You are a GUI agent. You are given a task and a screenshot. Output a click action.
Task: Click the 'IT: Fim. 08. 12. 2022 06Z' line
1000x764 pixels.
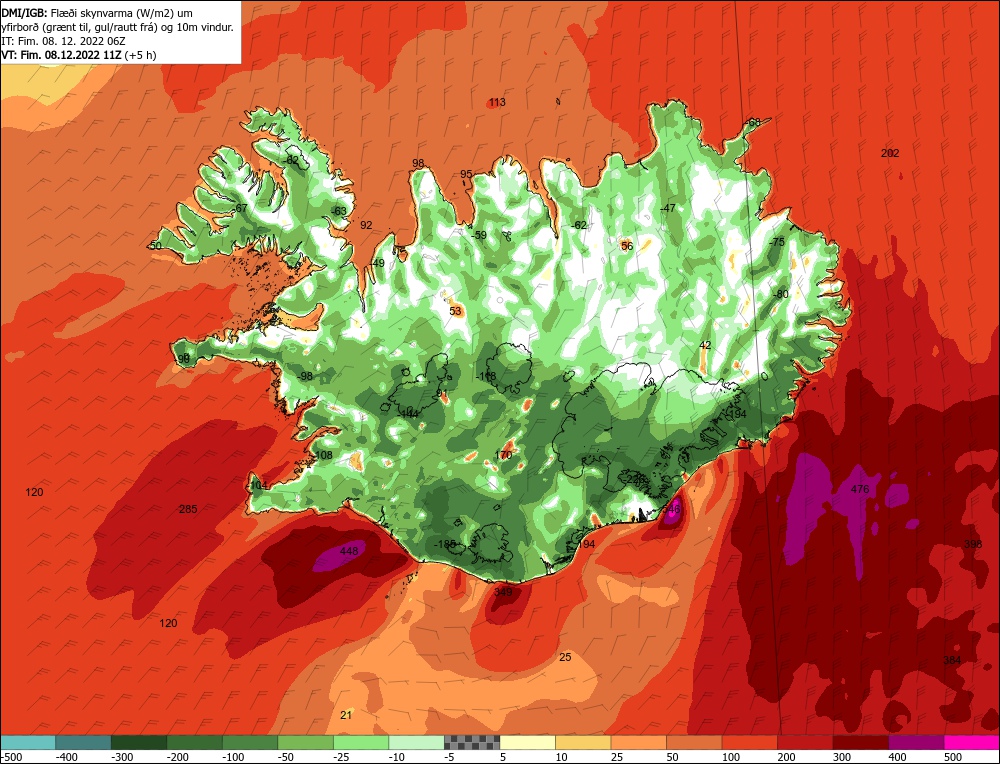pos(64,41)
